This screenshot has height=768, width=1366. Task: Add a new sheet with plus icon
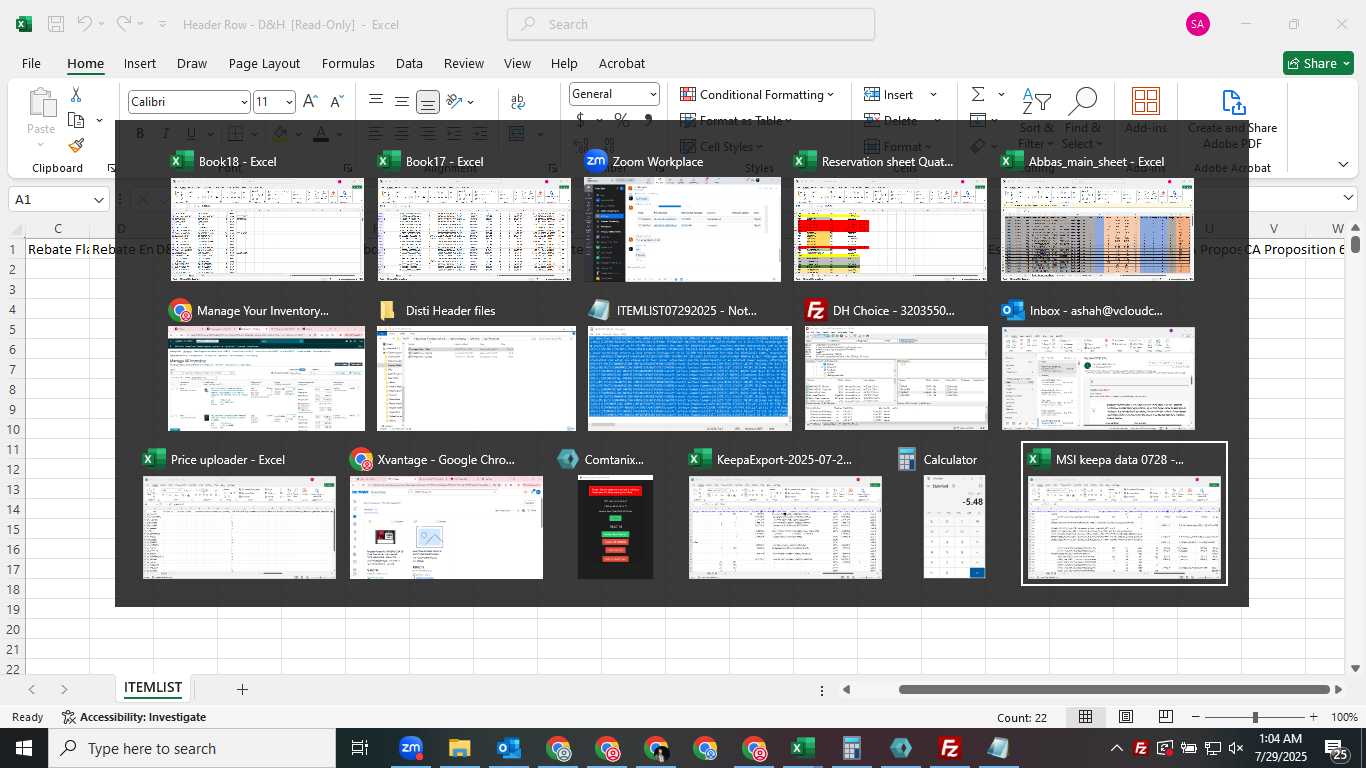pos(242,689)
